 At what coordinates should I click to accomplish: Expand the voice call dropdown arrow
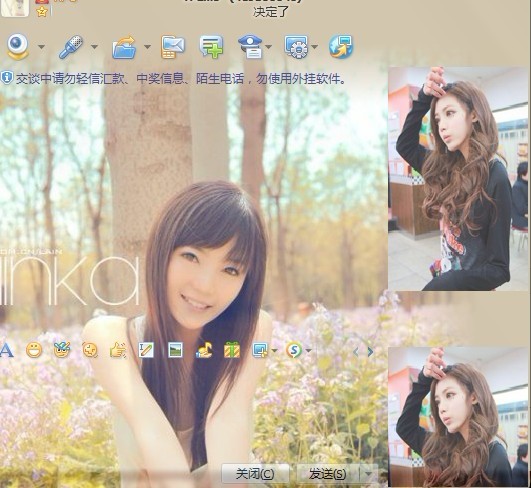pos(94,47)
